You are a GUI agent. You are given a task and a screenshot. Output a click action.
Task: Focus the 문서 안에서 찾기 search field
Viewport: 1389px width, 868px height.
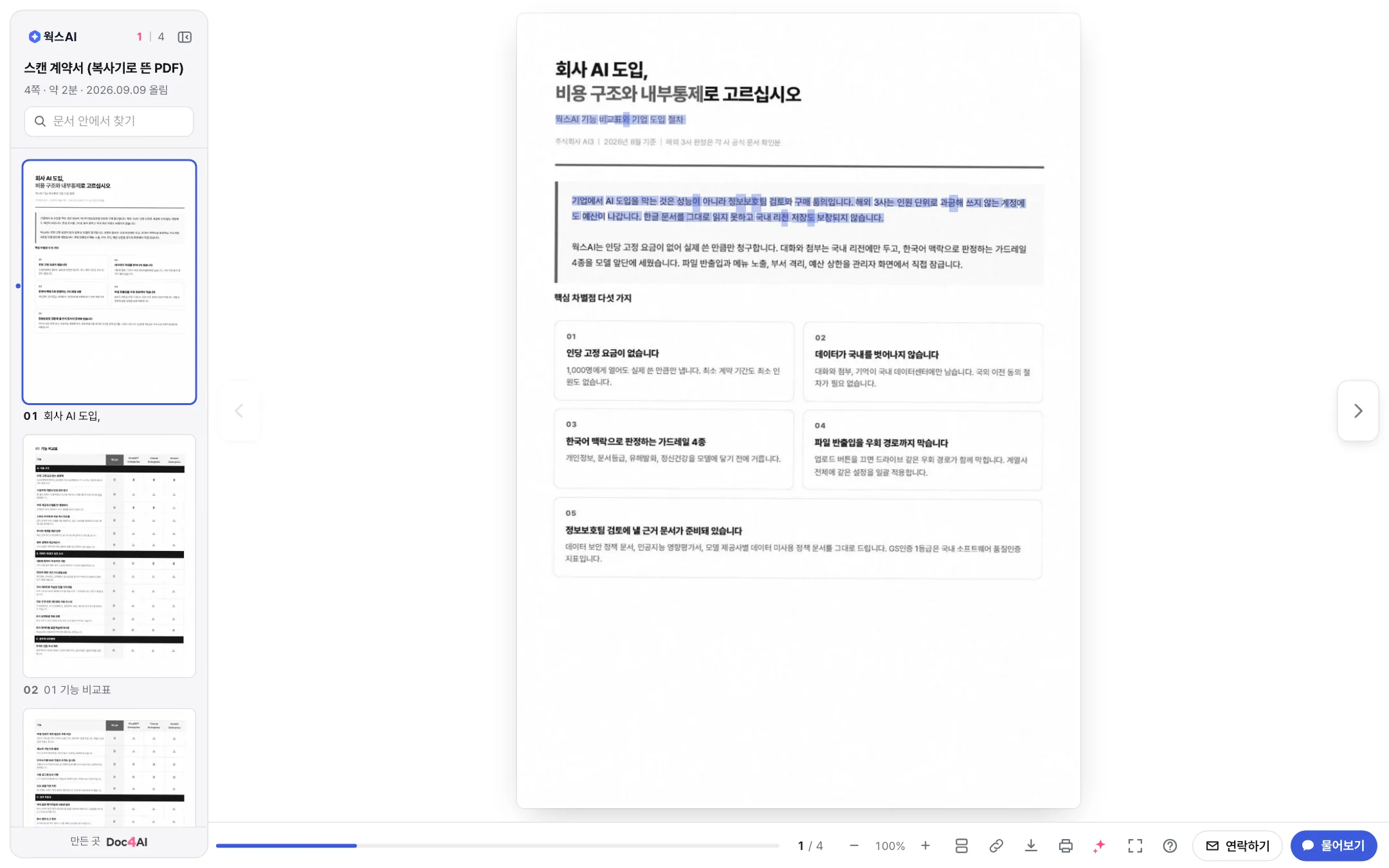pos(109,121)
